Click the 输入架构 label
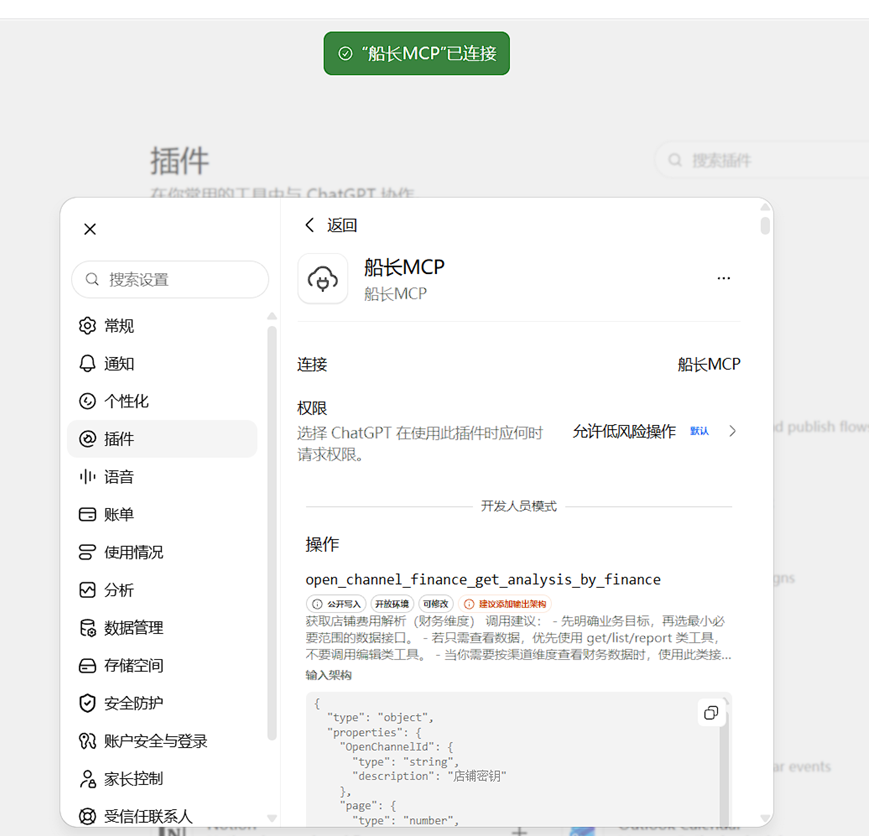Image resolution: width=869 pixels, height=836 pixels. [329, 675]
